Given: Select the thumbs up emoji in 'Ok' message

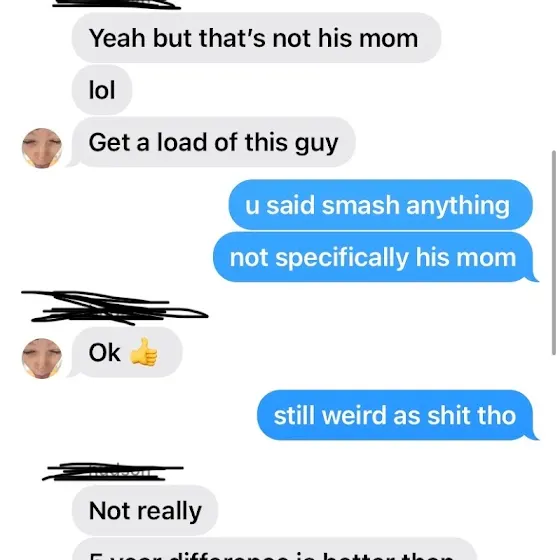Looking at the screenshot, I should tap(144, 352).
